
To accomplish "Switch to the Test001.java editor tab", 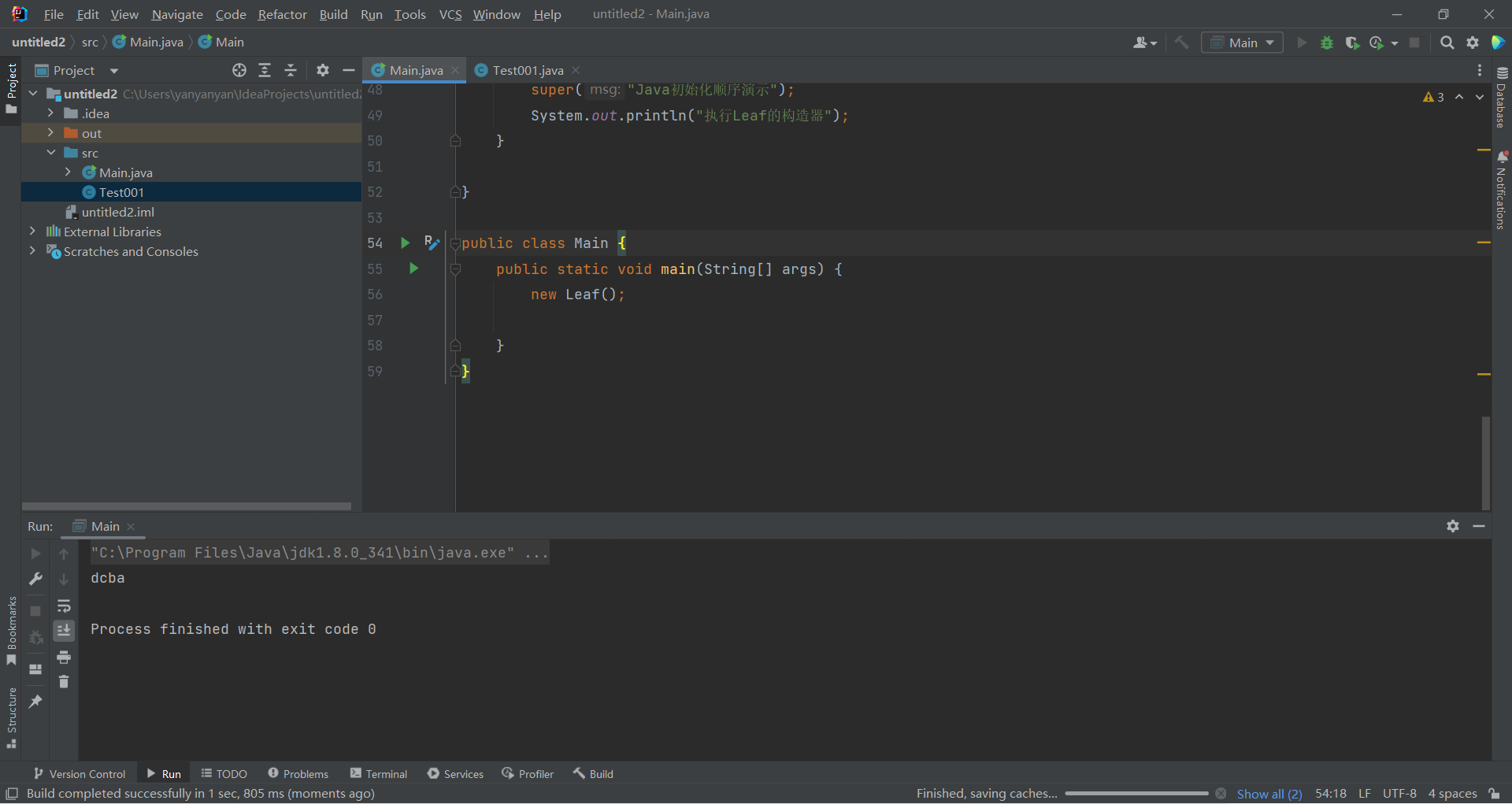I will pos(527,71).
